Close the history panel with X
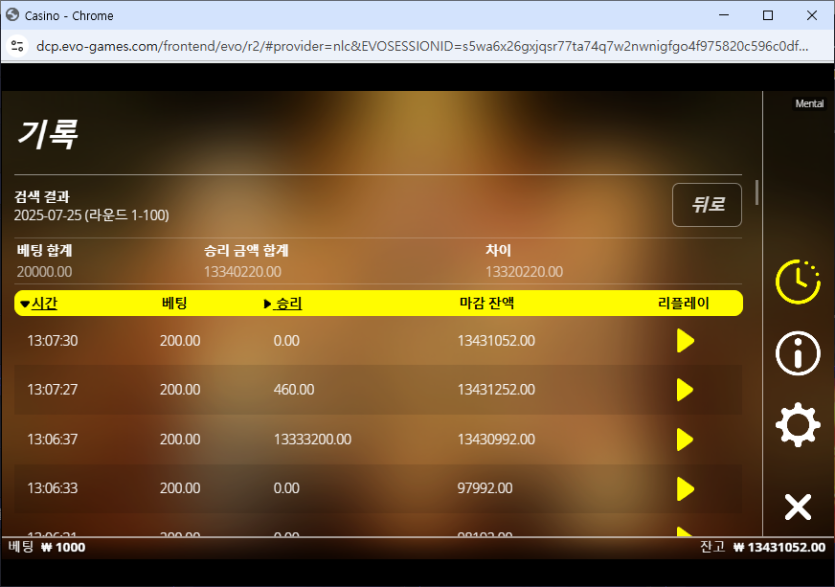 click(x=797, y=507)
